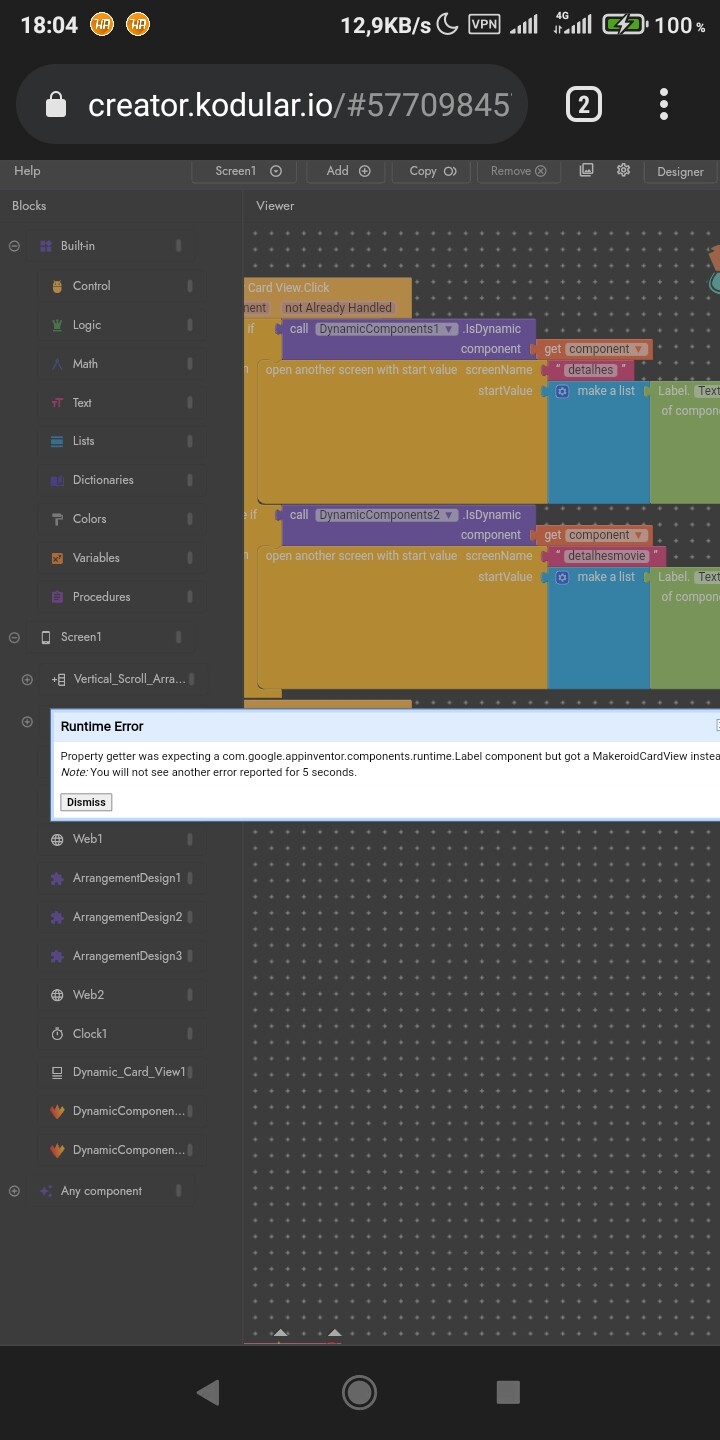The height and width of the screenshot is (1440, 720).
Task: Open the Colors blocks category
Action: (x=89, y=519)
